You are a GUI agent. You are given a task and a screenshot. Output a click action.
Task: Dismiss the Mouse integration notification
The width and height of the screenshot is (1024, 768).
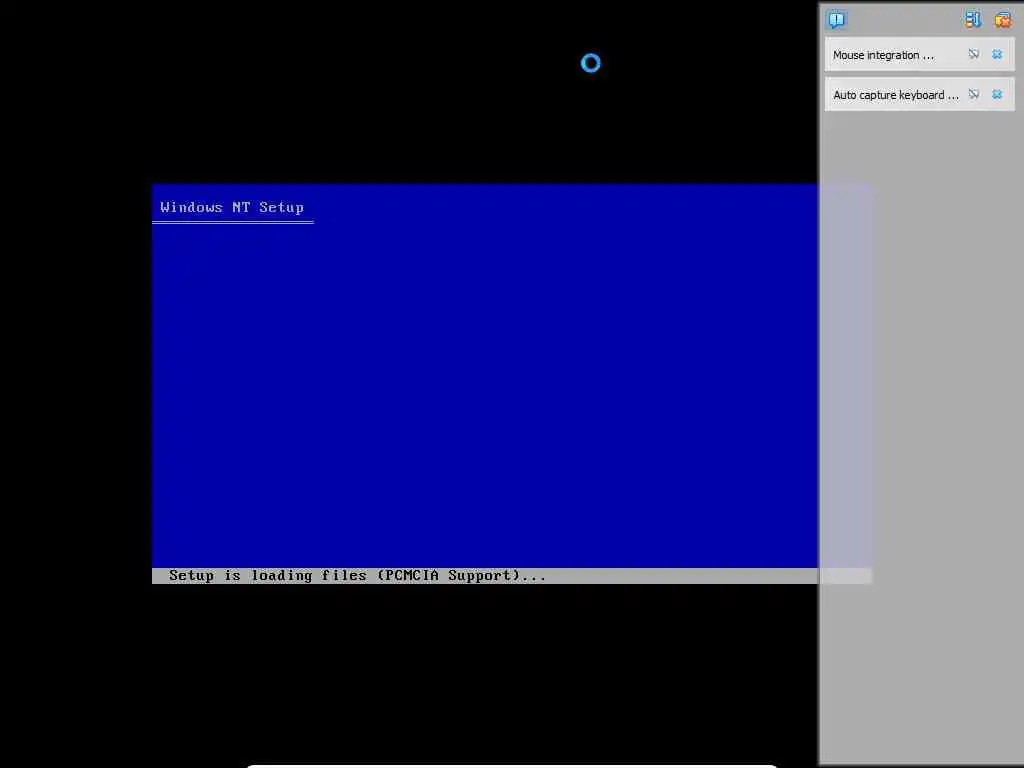[997, 54]
